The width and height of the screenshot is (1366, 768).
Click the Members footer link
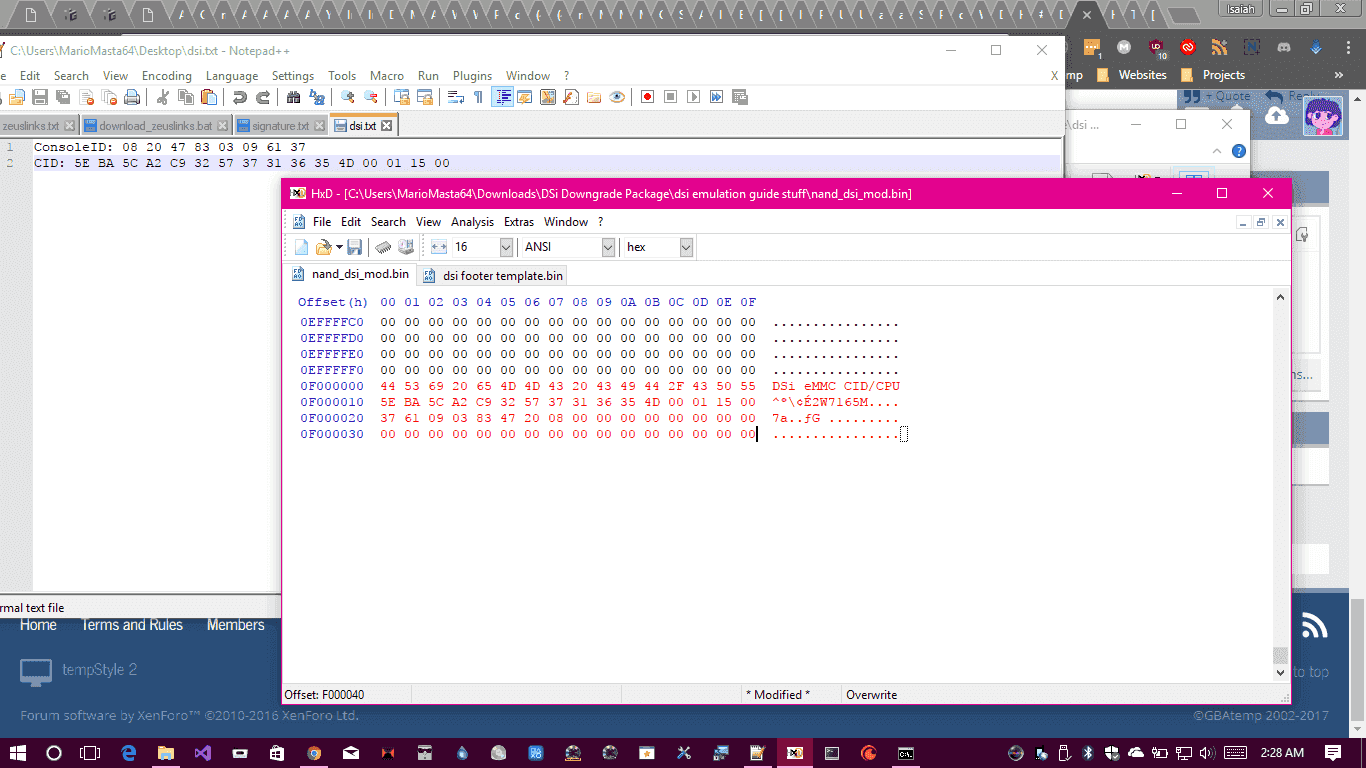[x=236, y=625]
